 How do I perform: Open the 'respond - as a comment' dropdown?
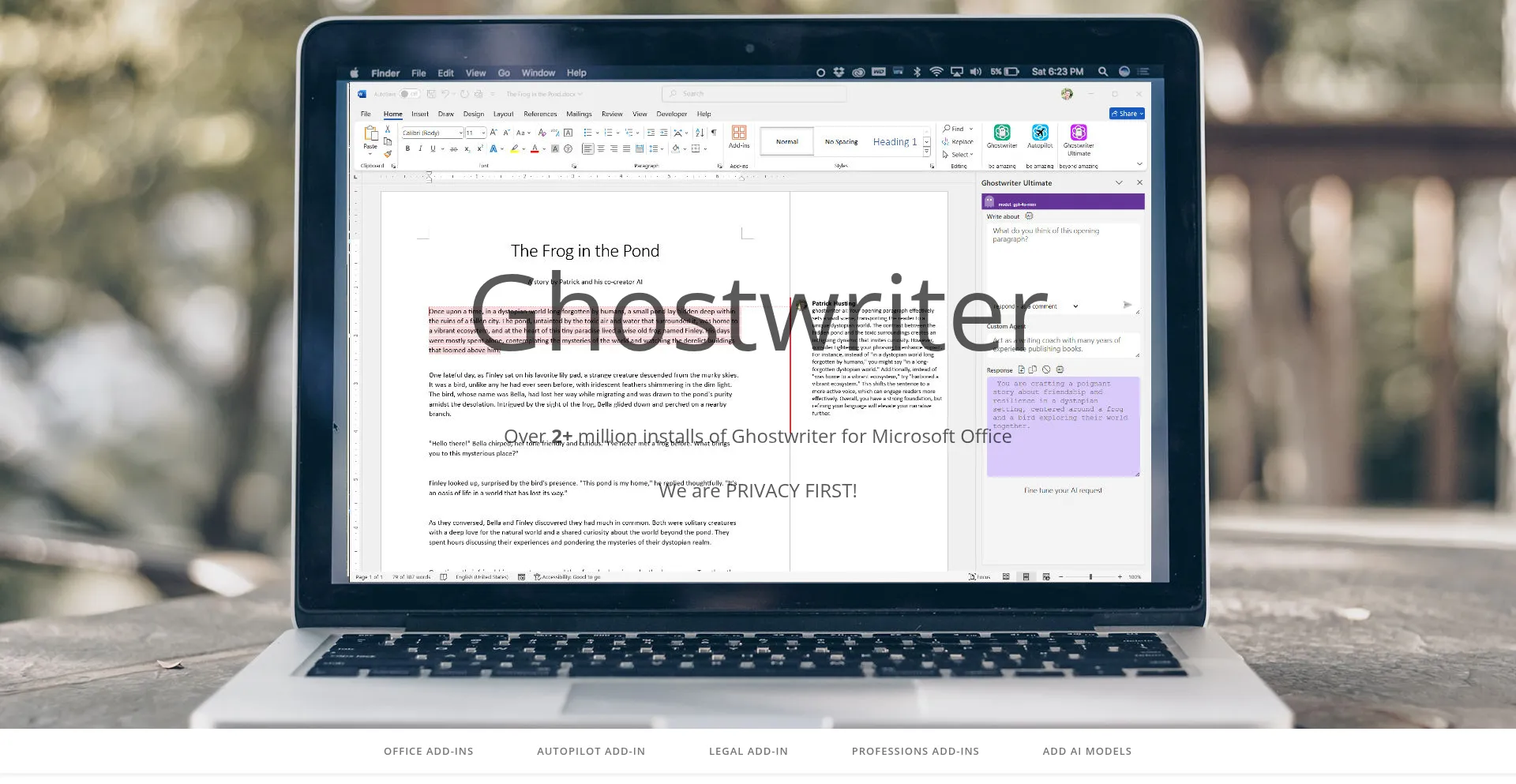(1037, 306)
